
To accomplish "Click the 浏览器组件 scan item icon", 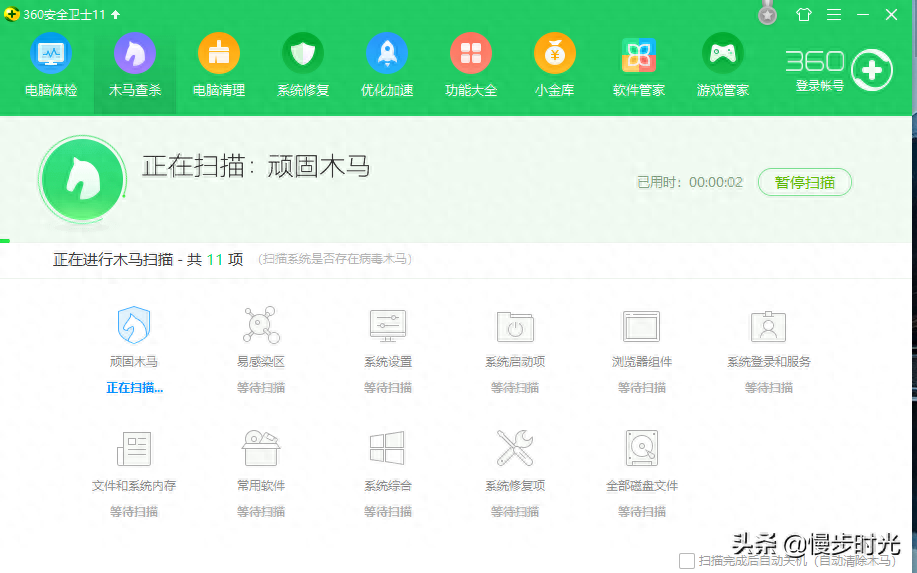I will coord(641,326).
